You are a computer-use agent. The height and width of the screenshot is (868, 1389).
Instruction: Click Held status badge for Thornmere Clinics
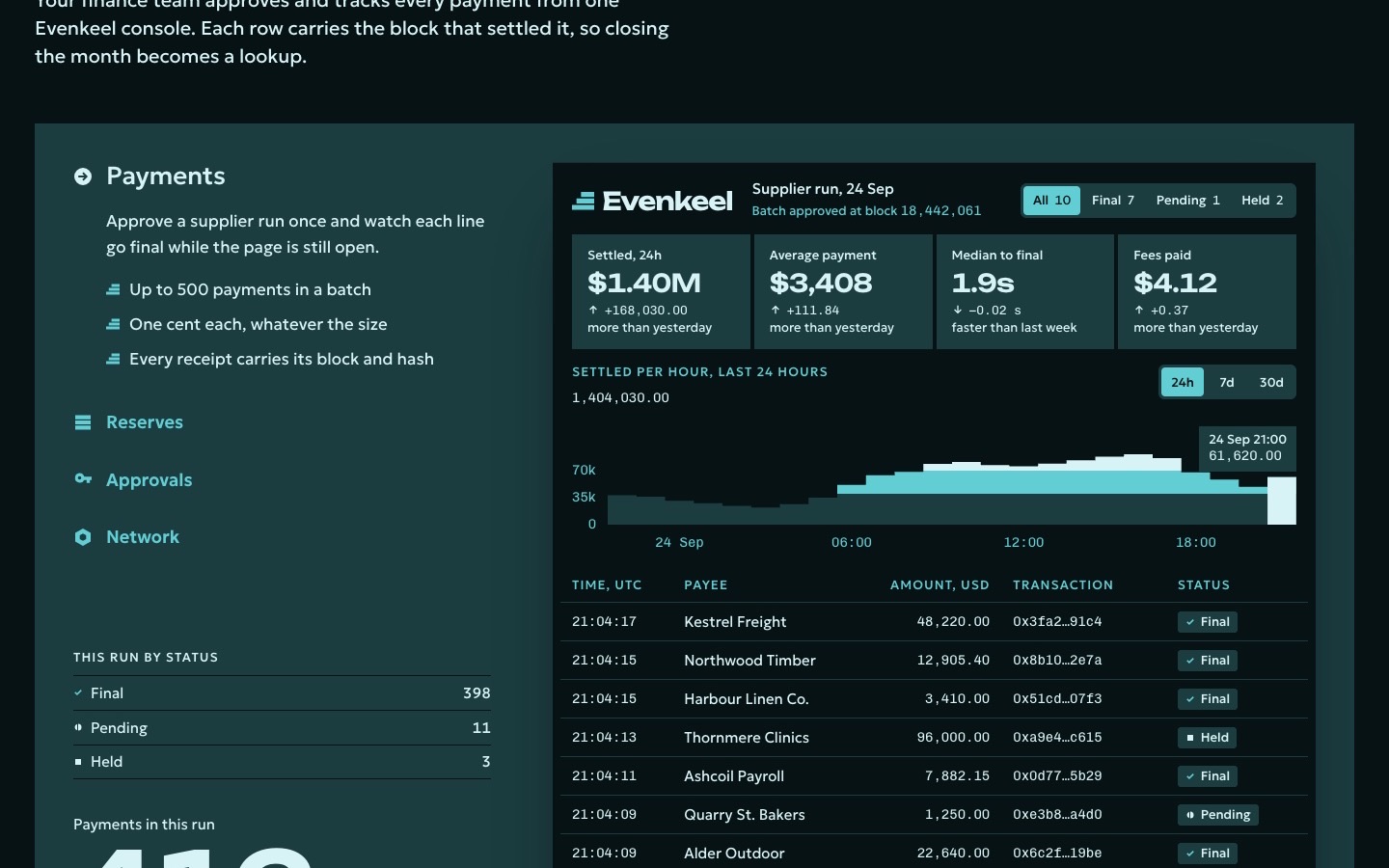click(1208, 738)
